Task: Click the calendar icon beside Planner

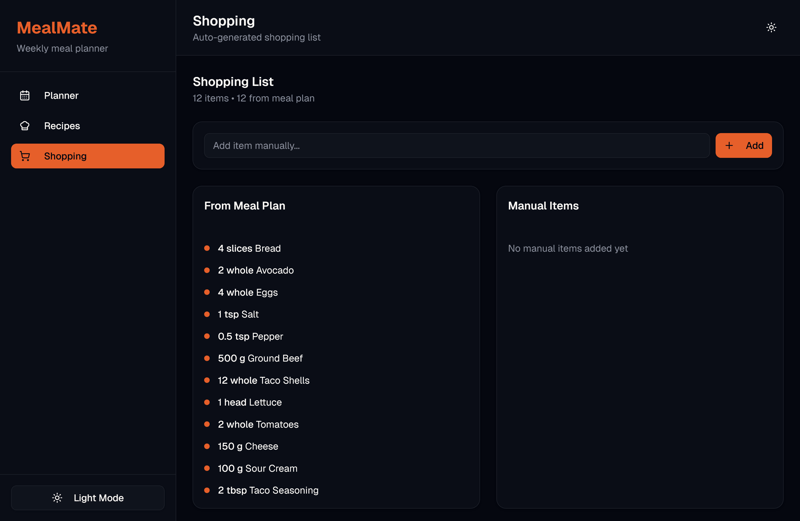Action: 25,96
